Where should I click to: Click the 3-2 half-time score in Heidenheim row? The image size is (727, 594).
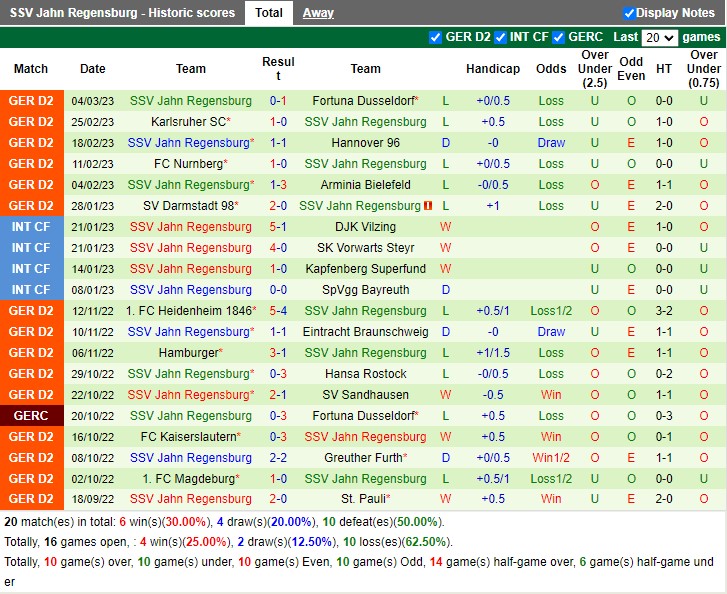click(x=664, y=311)
